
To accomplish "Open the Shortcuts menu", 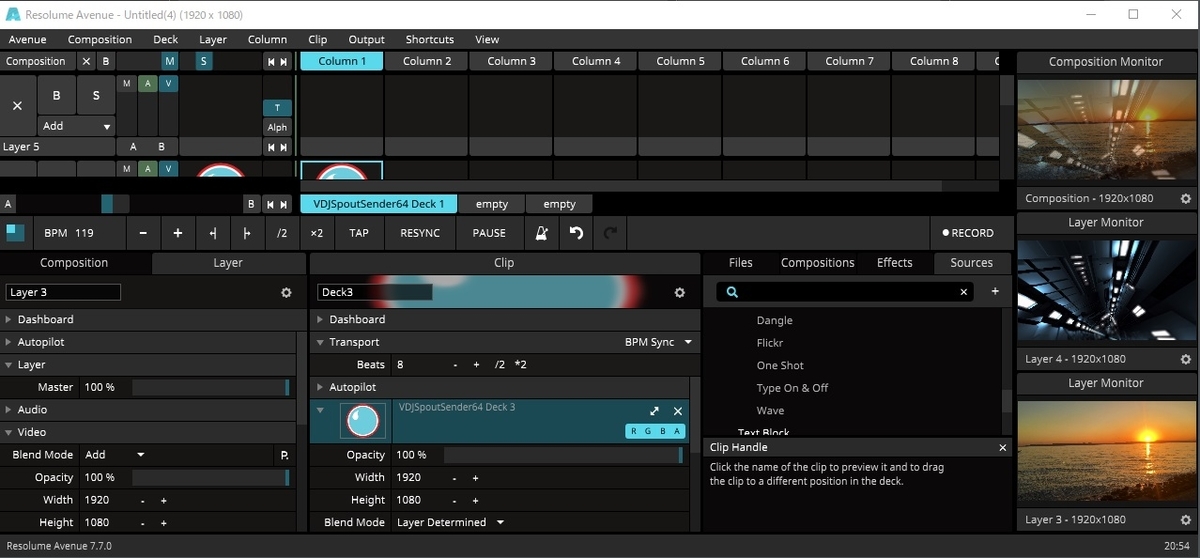I will click(x=429, y=40).
